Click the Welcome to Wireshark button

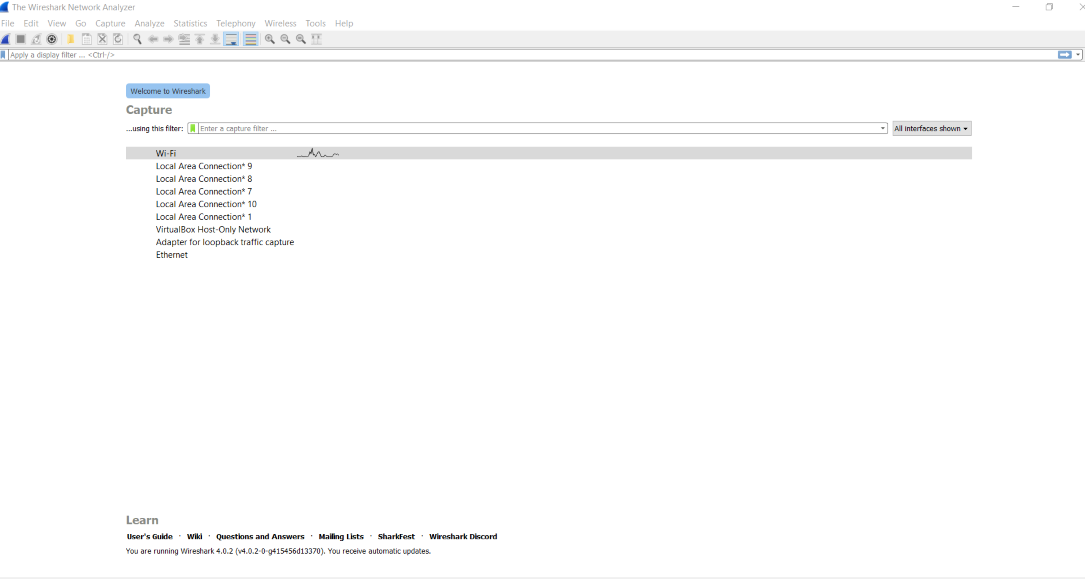[168, 91]
